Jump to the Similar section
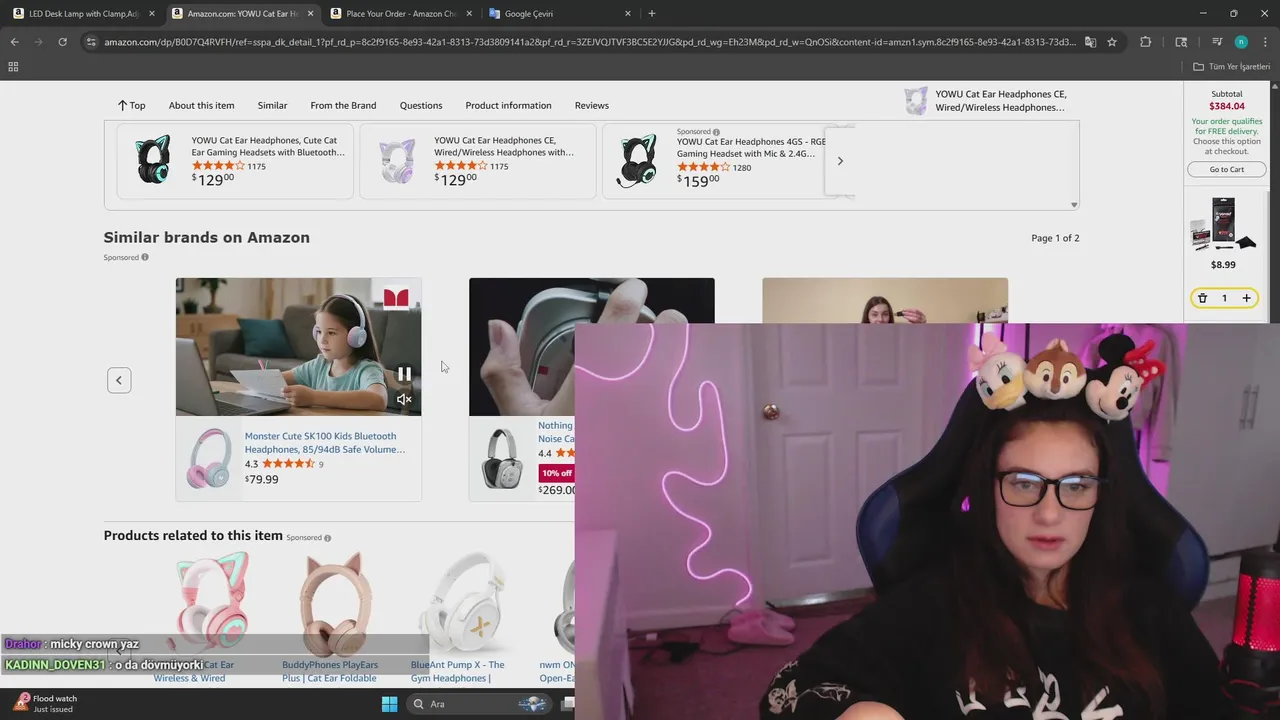The image size is (1280, 720). click(272, 105)
